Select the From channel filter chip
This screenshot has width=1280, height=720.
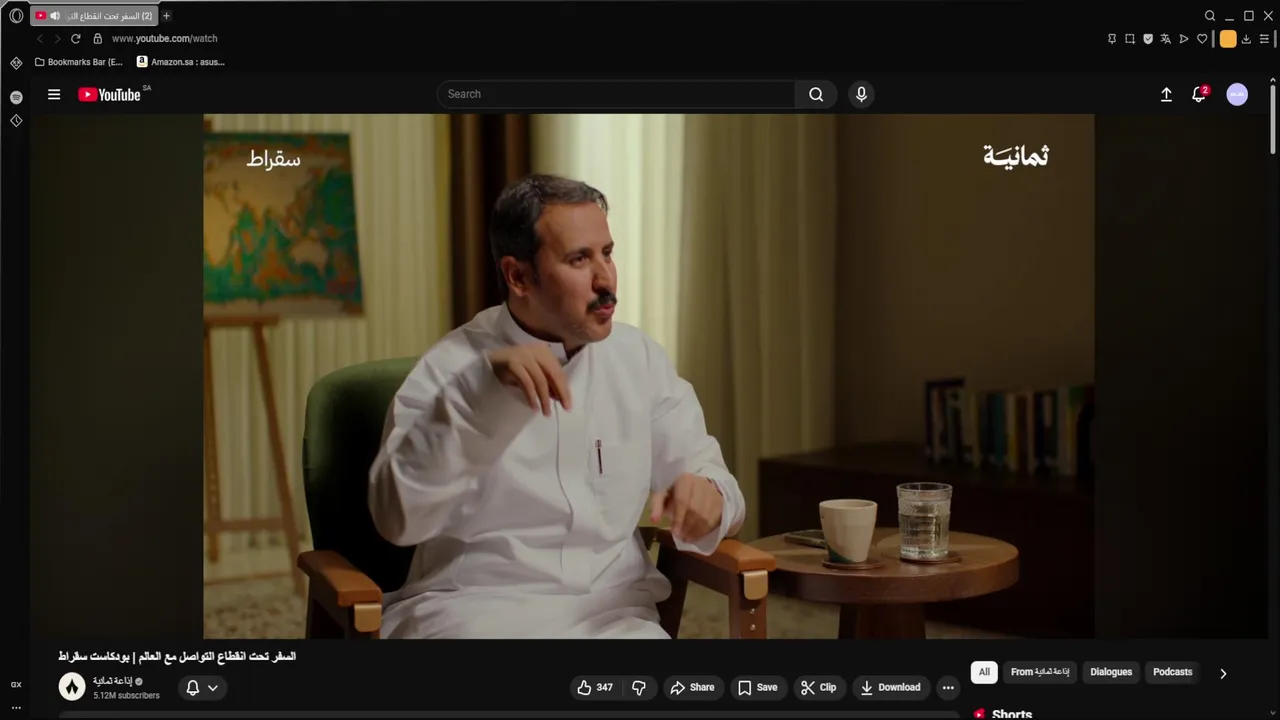coord(1040,672)
